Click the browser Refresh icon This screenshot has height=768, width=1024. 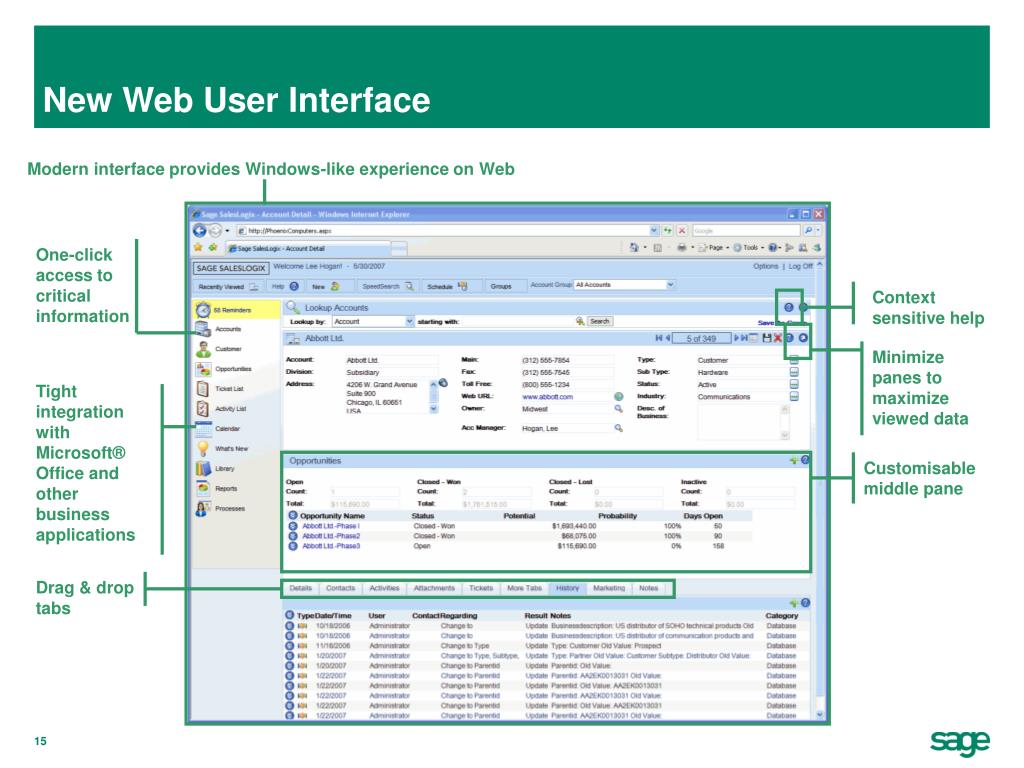pyautogui.click(x=667, y=231)
